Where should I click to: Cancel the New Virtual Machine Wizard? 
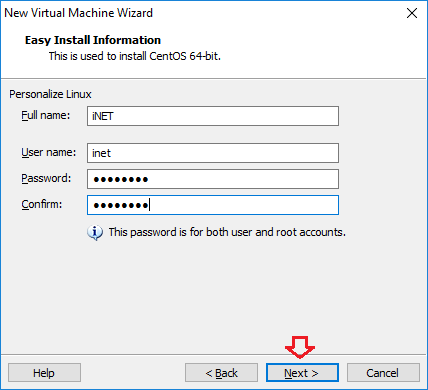pos(383,372)
